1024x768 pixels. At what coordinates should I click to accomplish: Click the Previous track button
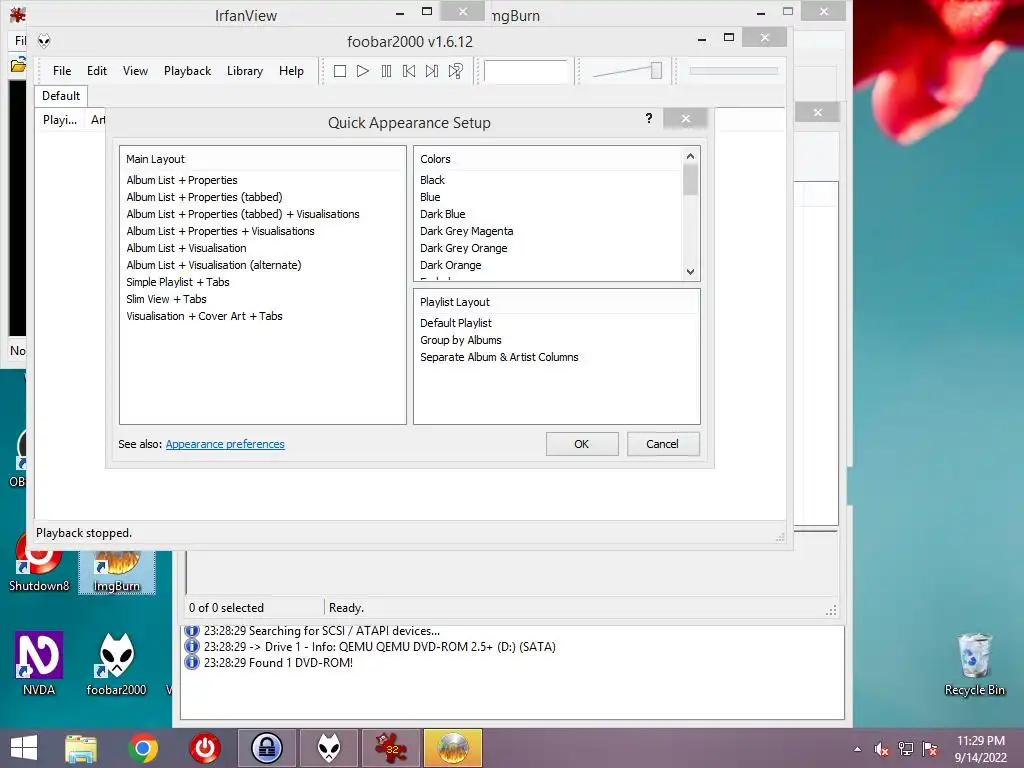tap(409, 71)
